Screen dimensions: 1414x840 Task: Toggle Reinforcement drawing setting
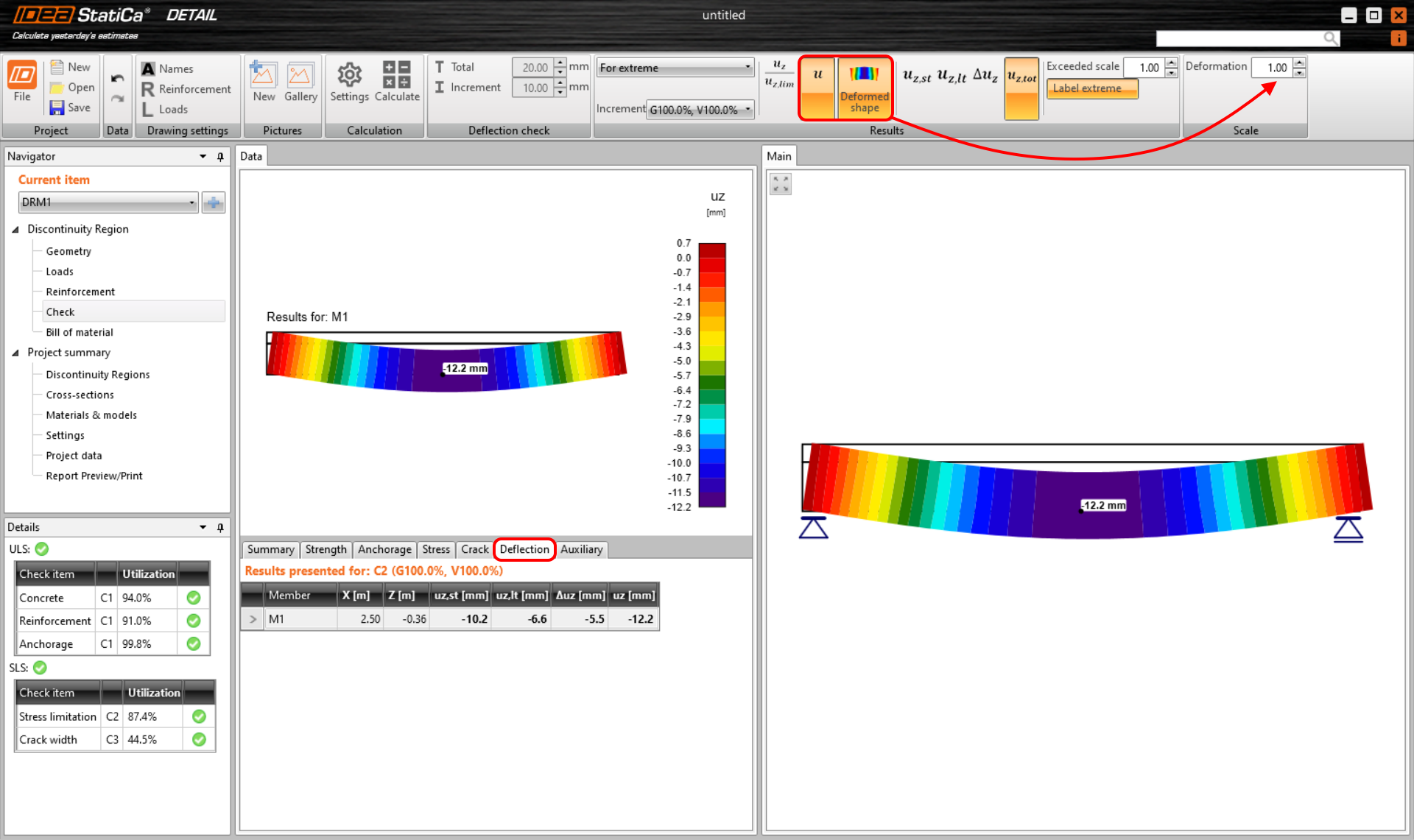coord(186,89)
